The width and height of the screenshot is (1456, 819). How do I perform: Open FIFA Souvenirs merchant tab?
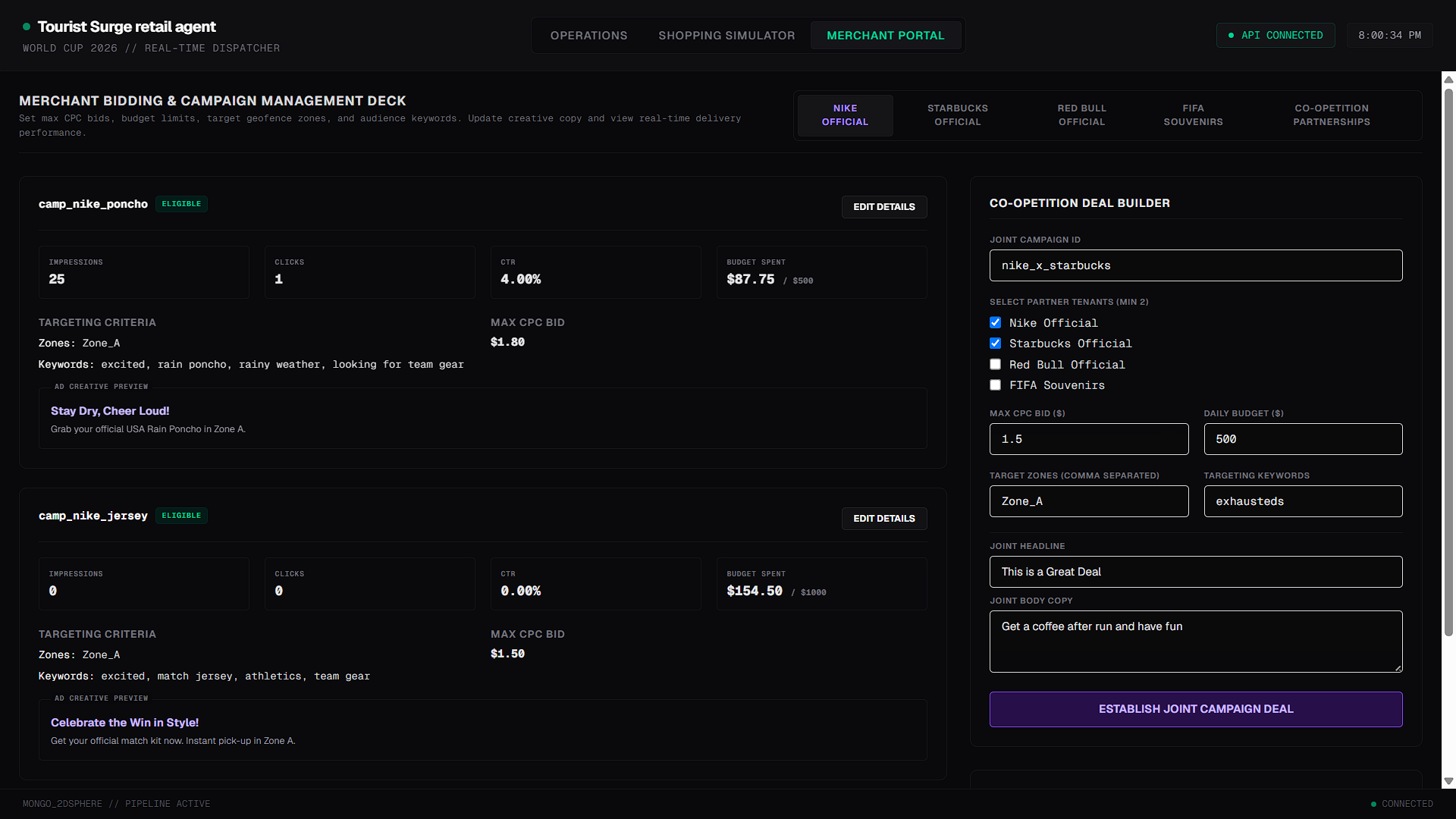click(x=1194, y=115)
